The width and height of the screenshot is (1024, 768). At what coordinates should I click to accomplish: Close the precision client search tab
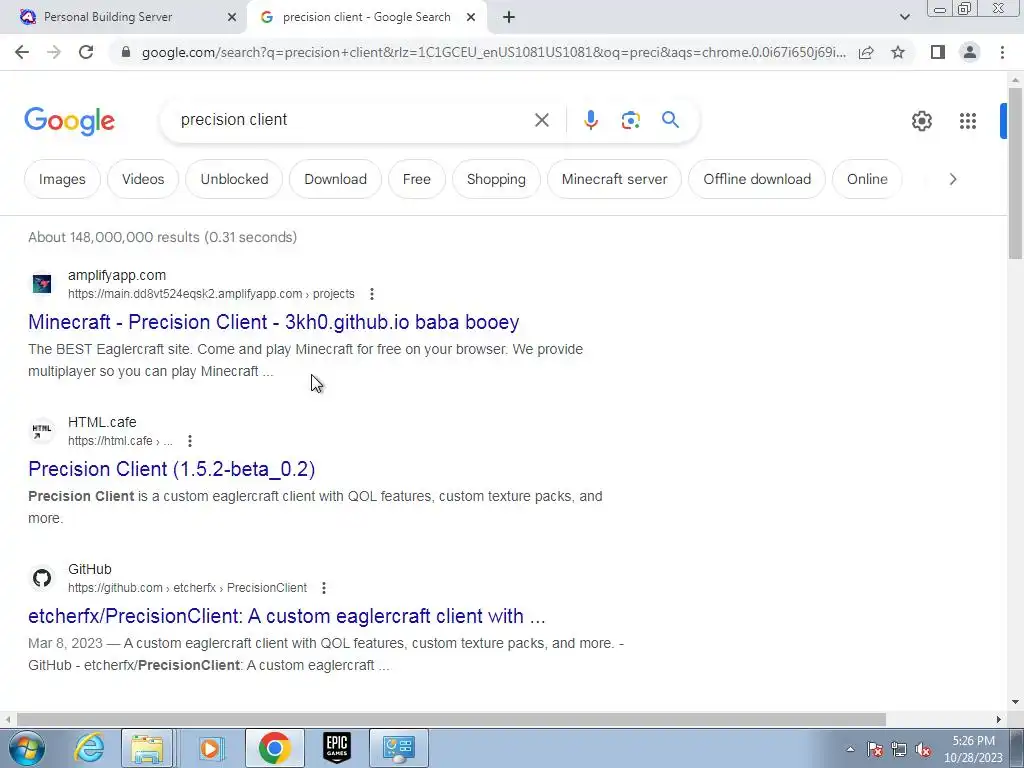click(x=471, y=18)
